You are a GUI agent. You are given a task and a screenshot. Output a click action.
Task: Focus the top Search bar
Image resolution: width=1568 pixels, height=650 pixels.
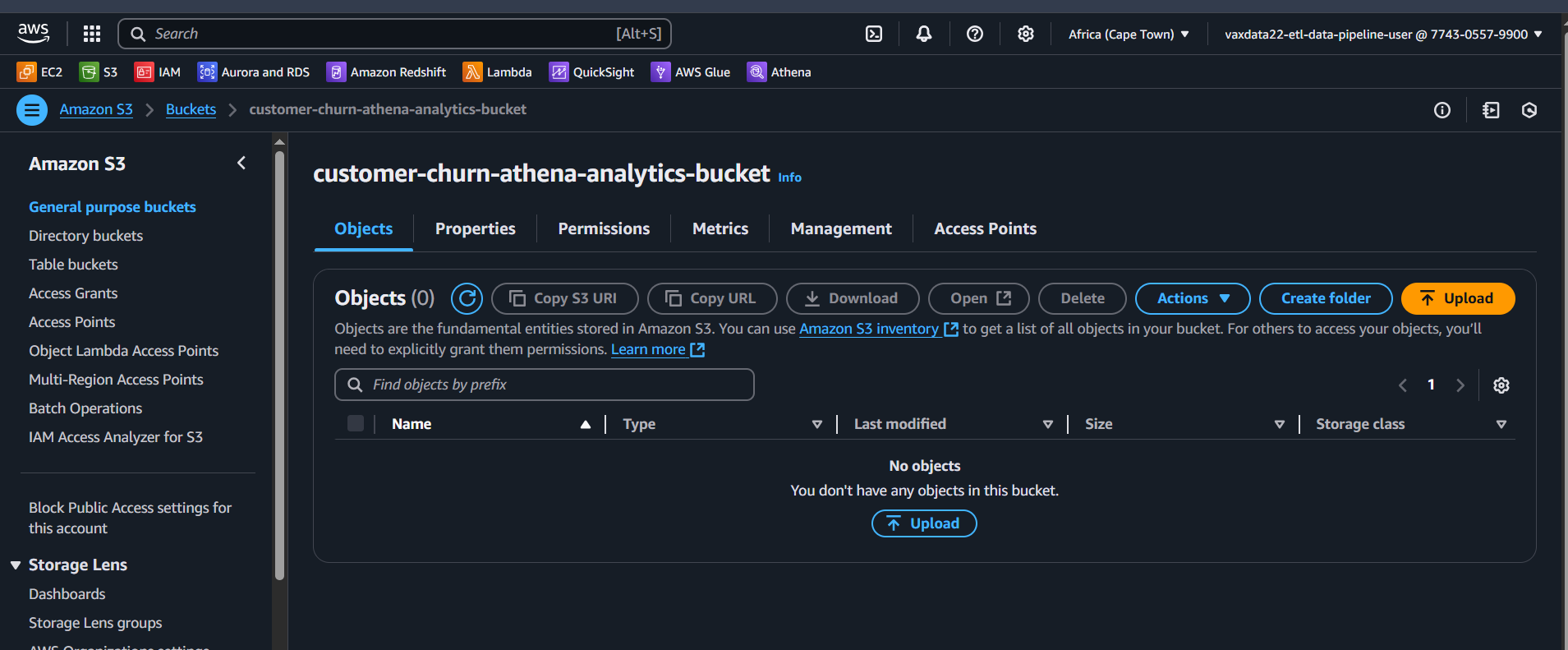[395, 34]
